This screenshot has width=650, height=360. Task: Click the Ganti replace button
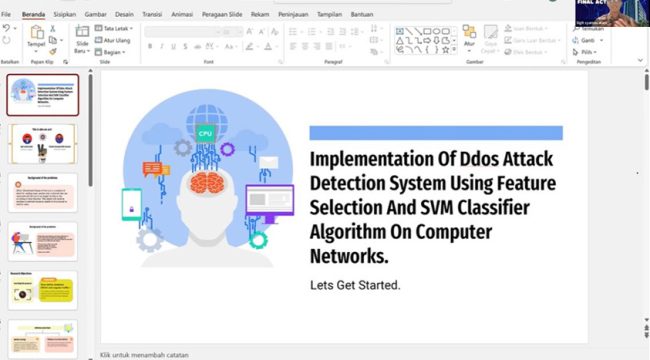click(x=587, y=40)
